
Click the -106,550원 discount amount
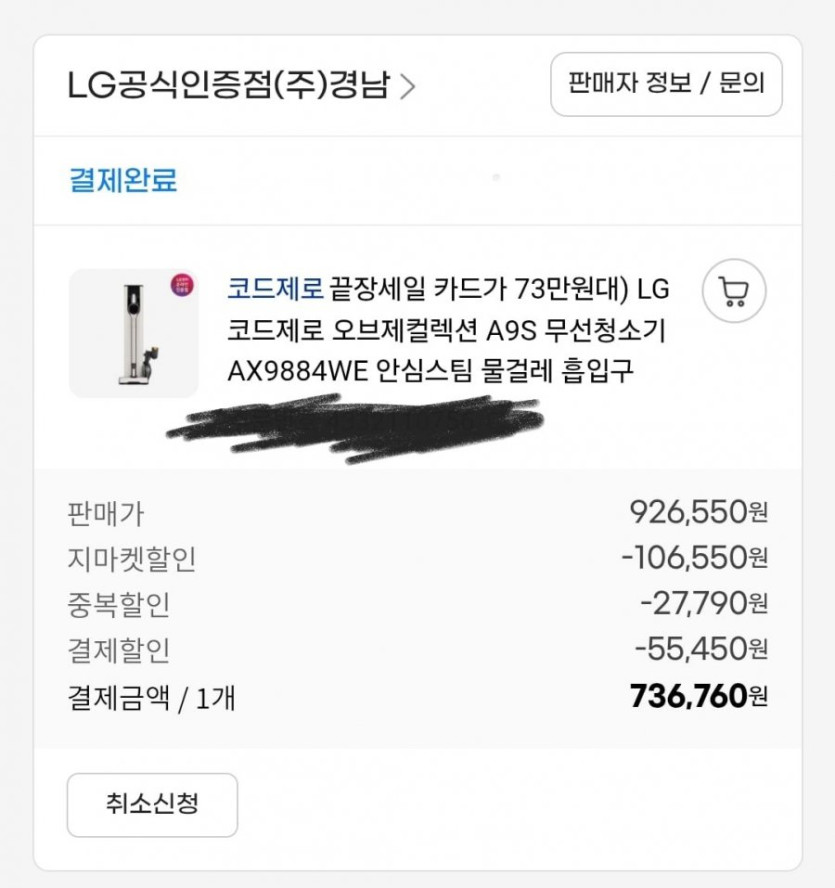(694, 558)
